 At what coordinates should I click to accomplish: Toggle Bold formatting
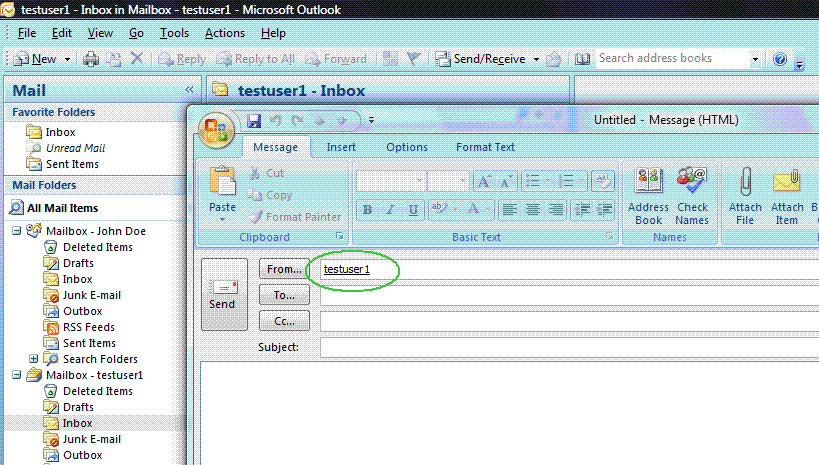tap(367, 210)
